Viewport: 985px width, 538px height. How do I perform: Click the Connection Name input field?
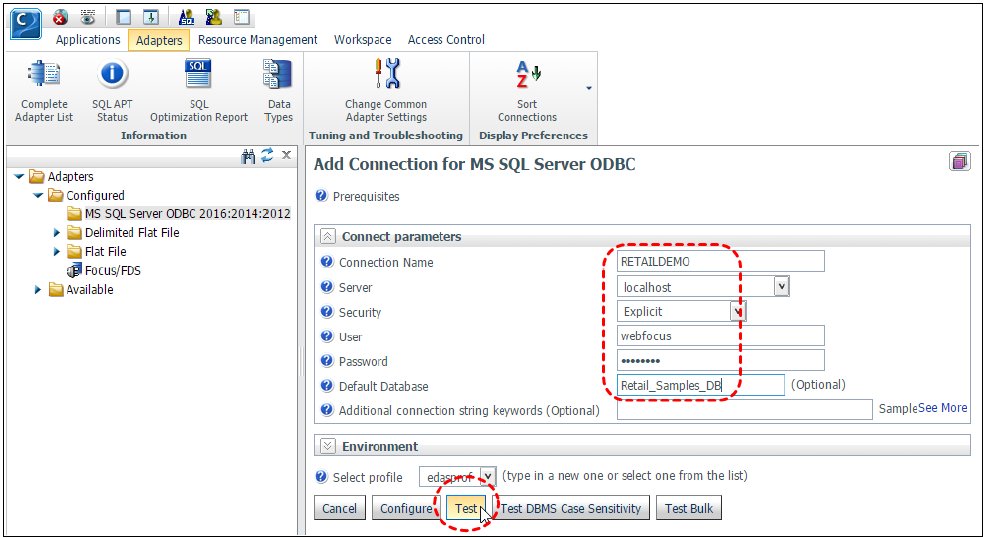point(721,261)
